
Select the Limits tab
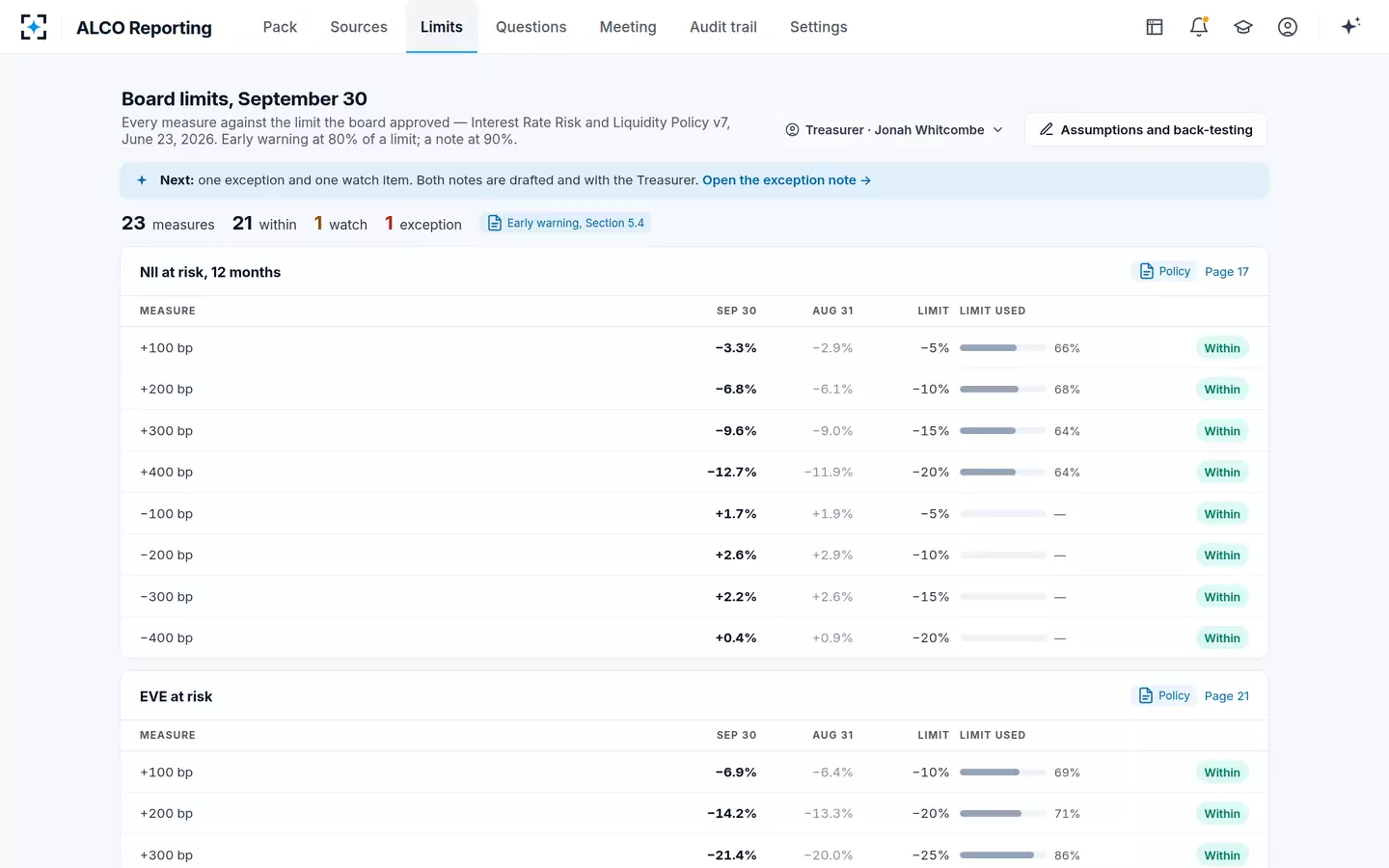click(442, 27)
